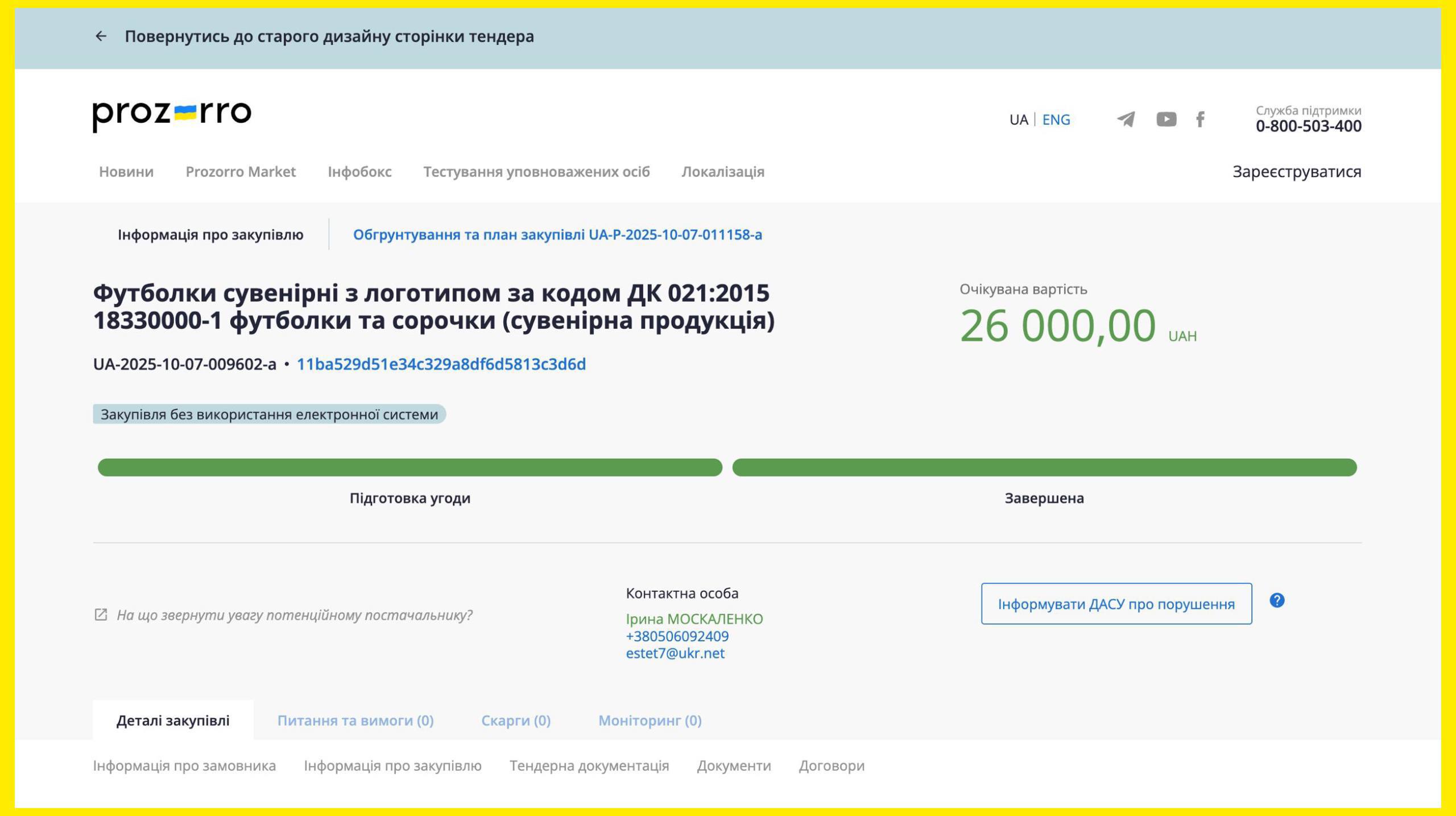Open the YouTube channel icon
The image size is (1456, 816).
point(1166,119)
